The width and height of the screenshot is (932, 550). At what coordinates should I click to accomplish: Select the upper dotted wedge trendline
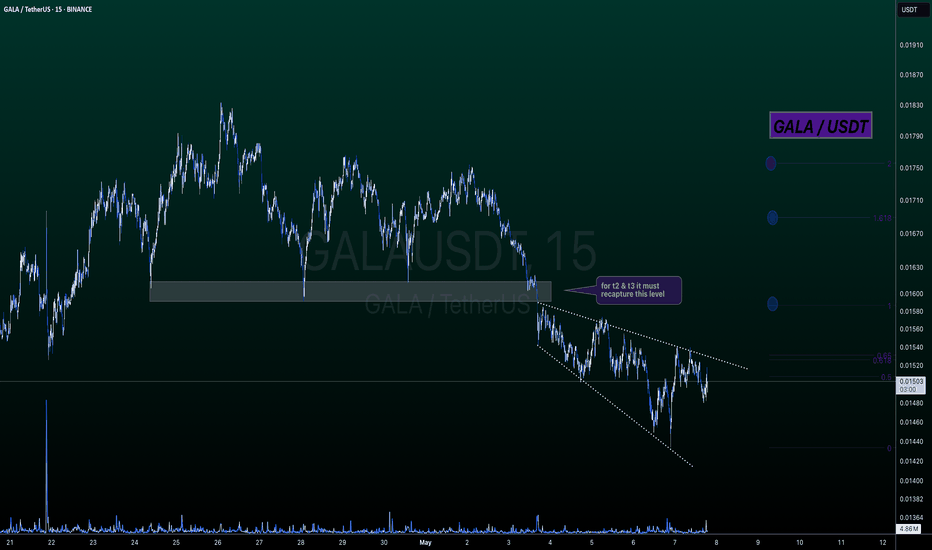(642, 335)
